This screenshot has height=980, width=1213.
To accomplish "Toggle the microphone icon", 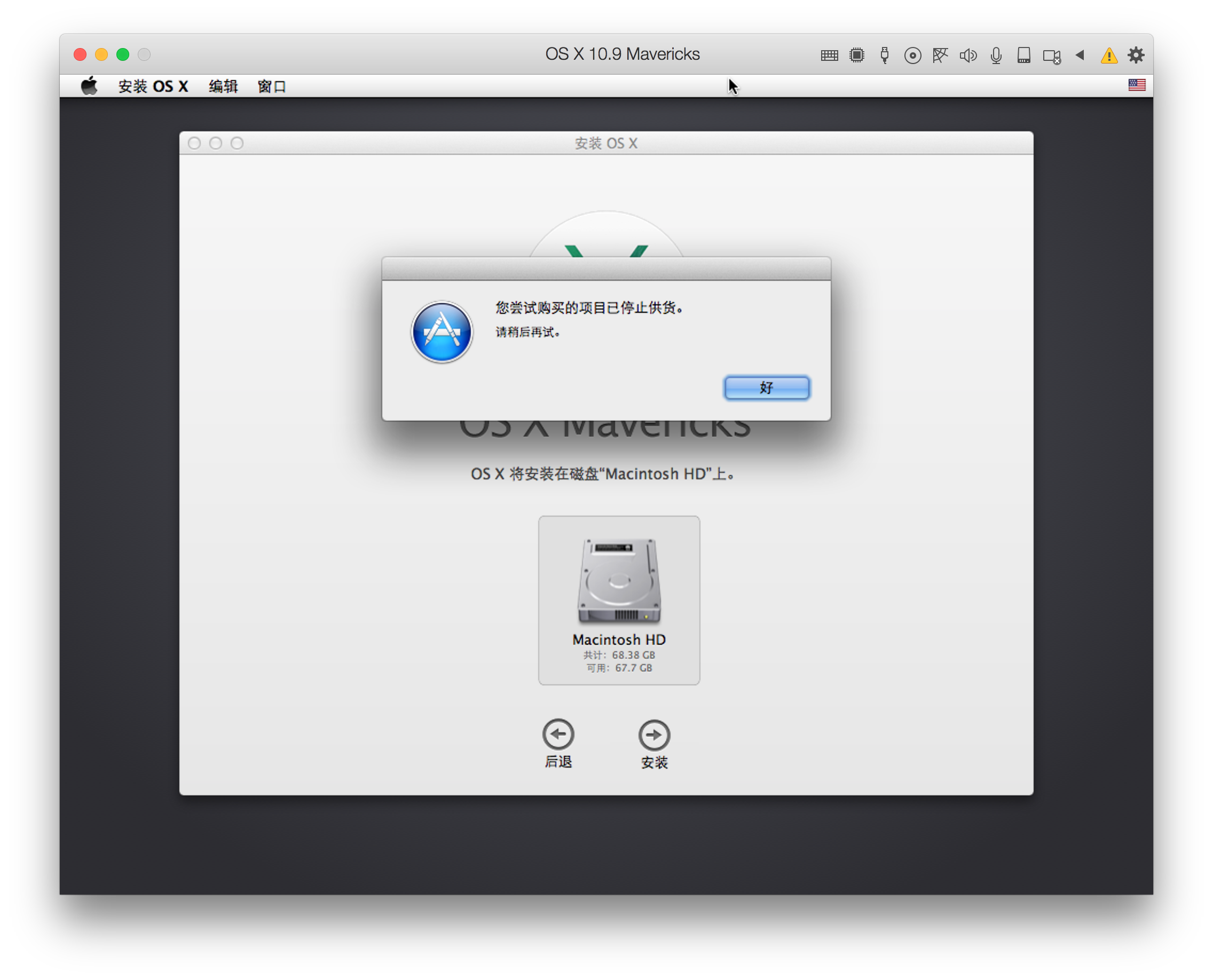I will tap(996, 56).
